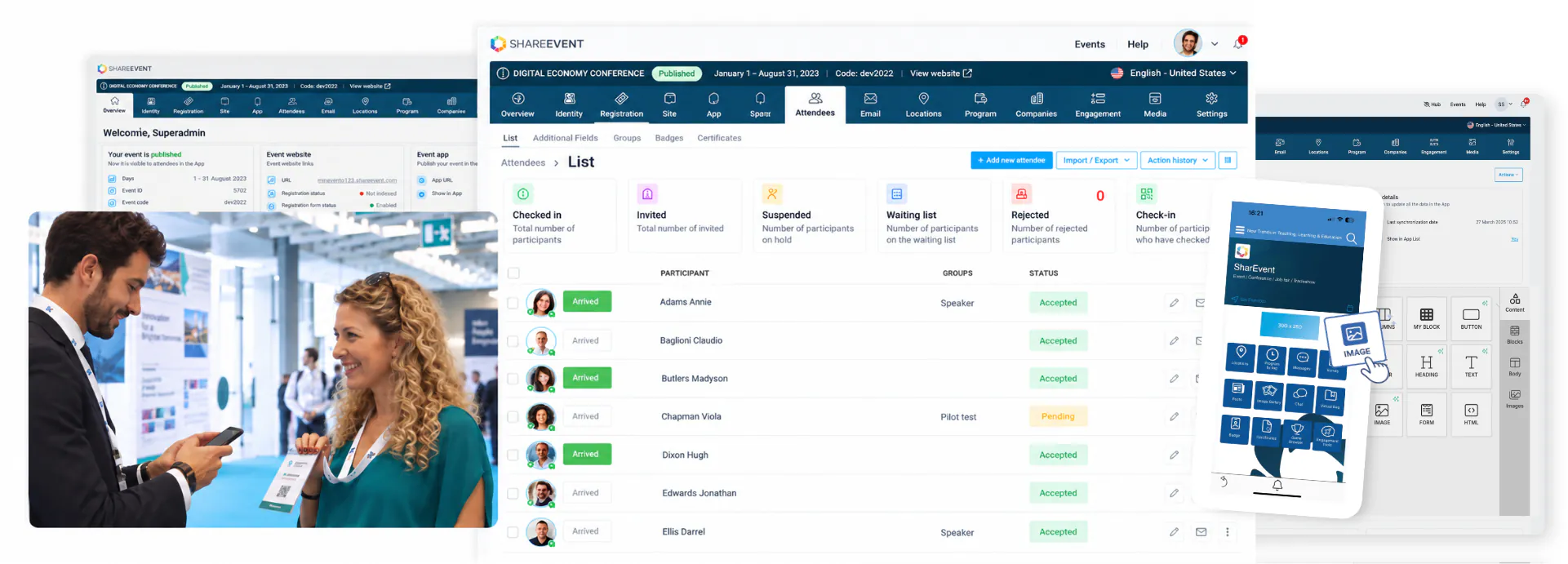Switch to Groups tab
1568x564 pixels.
[x=627, y=138]
